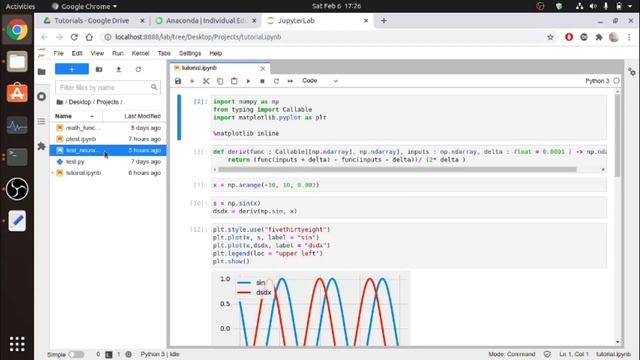
Task: Save the notebook with the floppy disk icon
Action: [x=178, y=81]
